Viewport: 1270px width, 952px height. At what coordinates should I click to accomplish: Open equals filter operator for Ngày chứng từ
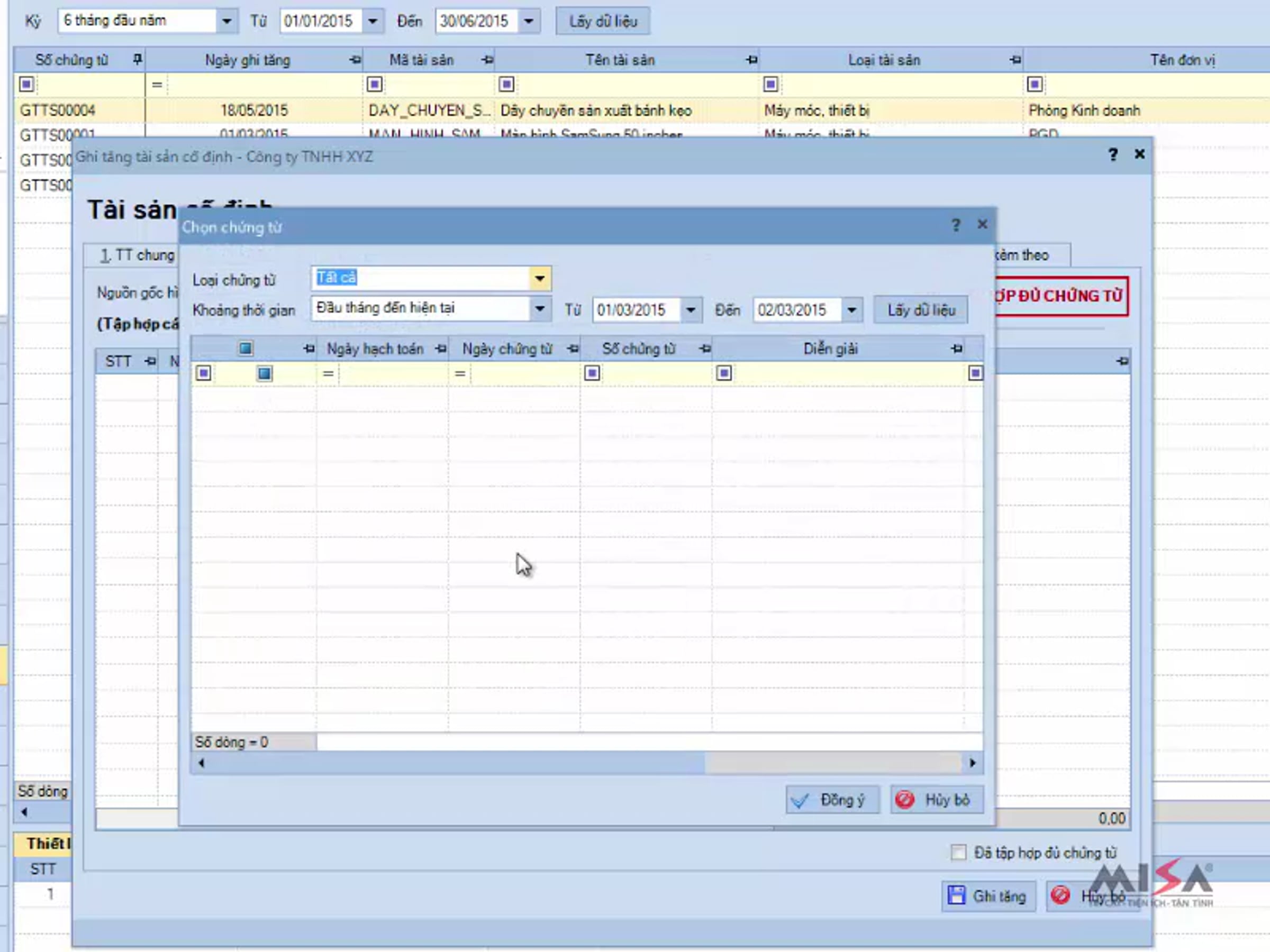[460, 373]
